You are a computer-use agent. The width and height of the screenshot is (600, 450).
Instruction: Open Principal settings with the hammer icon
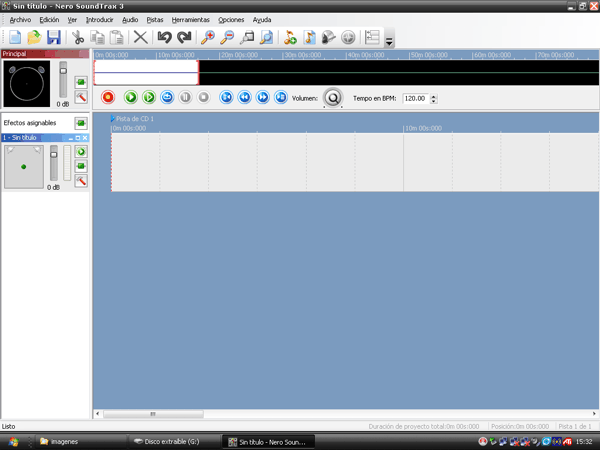click(x=81, y=97)
